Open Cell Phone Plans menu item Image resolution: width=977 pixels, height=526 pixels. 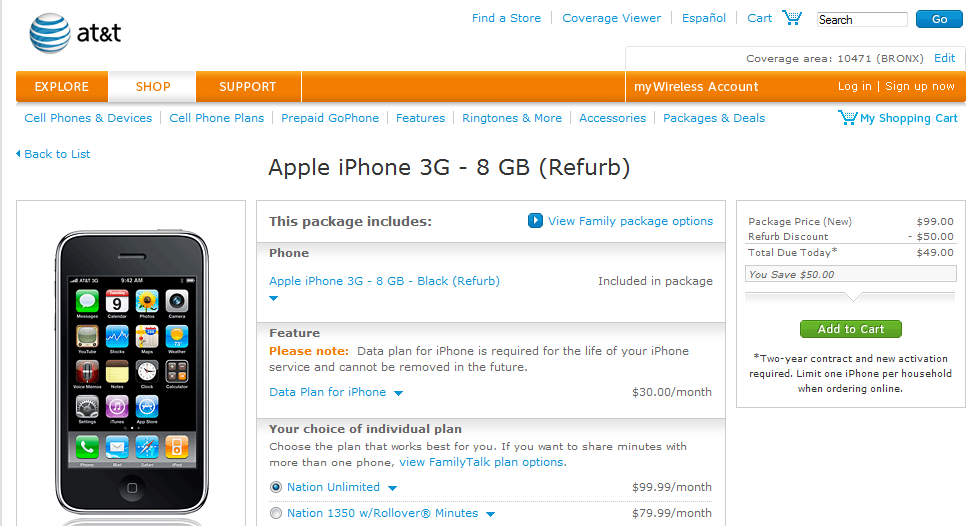(x=217, y=118)
